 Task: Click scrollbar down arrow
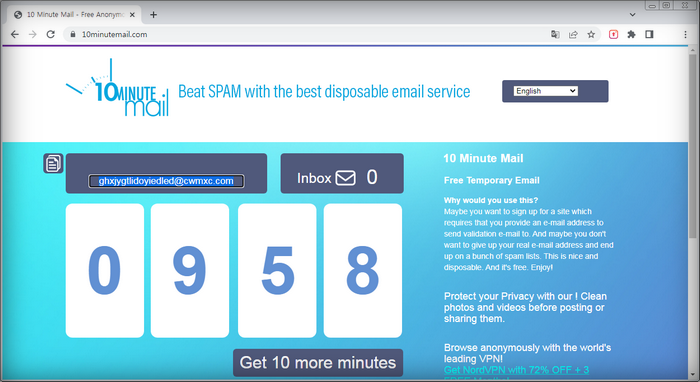[693, 374]
